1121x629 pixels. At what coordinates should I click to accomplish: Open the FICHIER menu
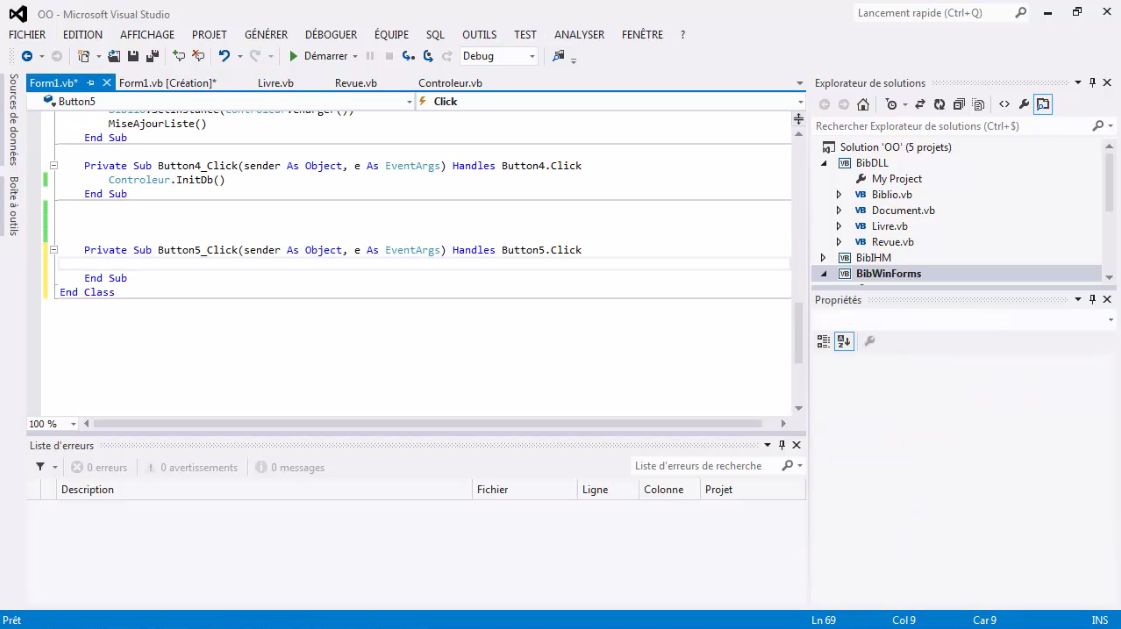pyautogui.click(x=27, y=34)
